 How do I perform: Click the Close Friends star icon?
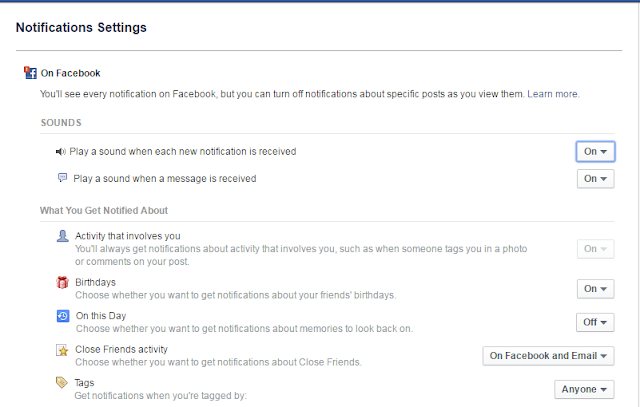[63, 350]
